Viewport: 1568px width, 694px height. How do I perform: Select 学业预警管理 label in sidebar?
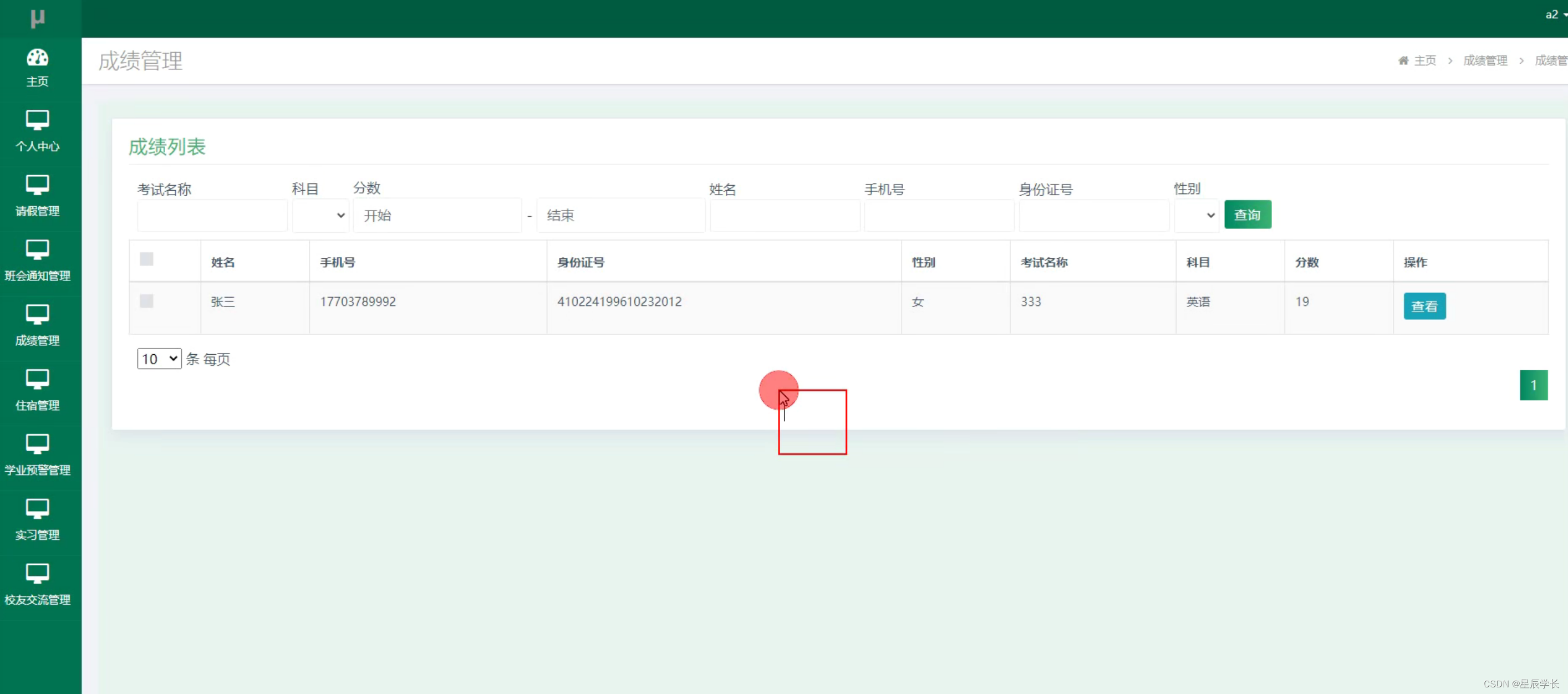[x=37, y=470]
